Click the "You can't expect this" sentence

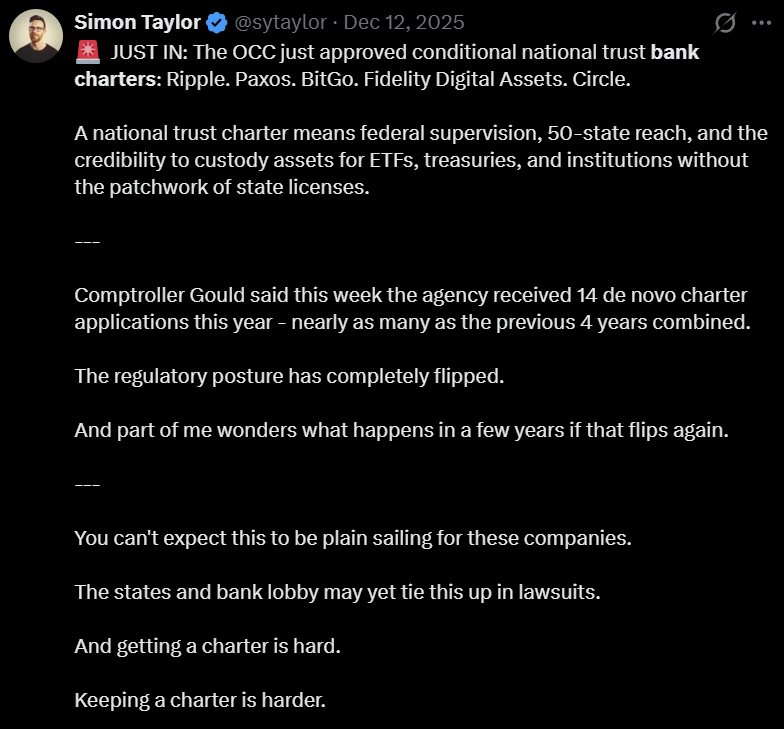[353, 537]
